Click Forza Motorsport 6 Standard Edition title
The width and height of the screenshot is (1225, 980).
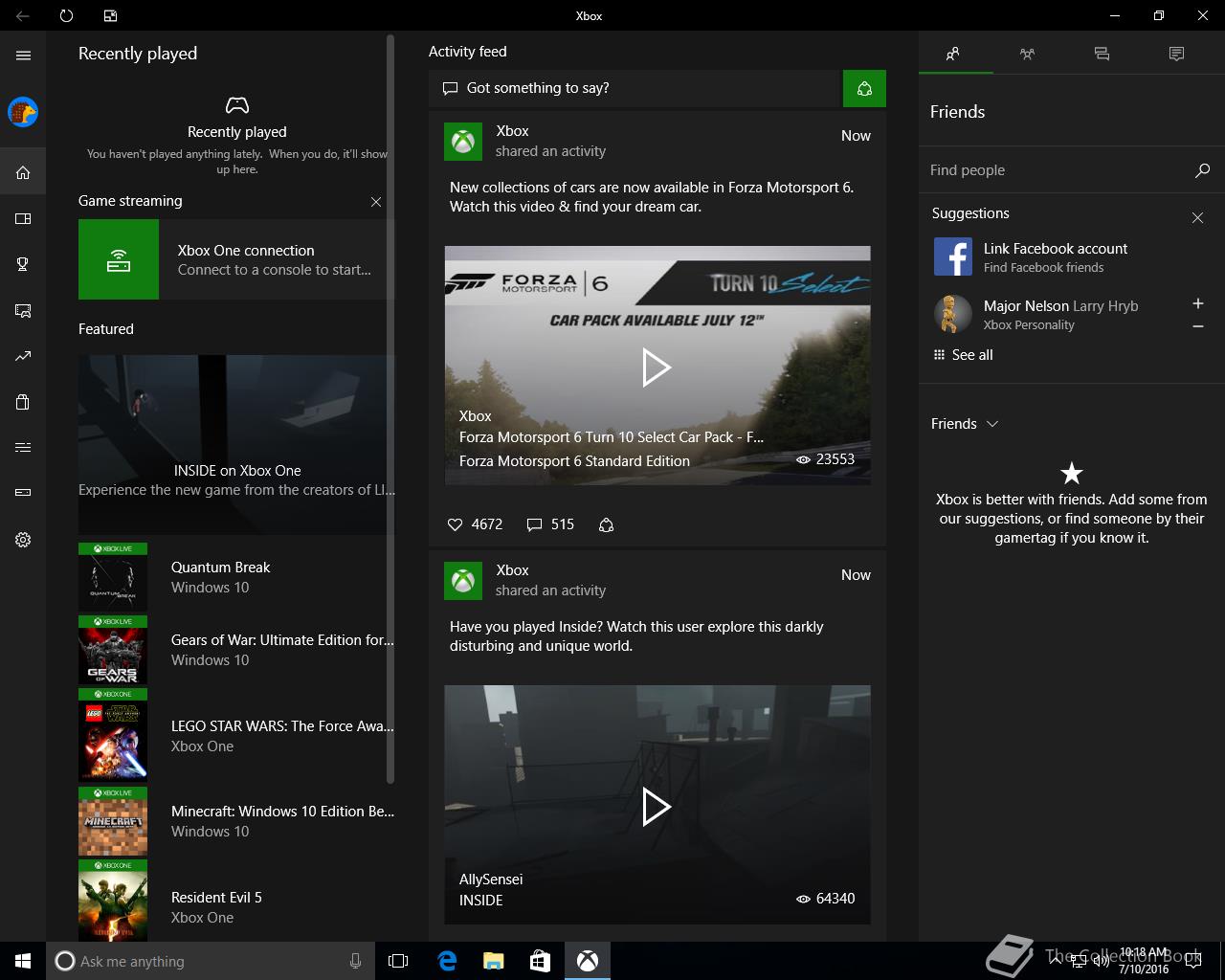[x=574, y=461]
